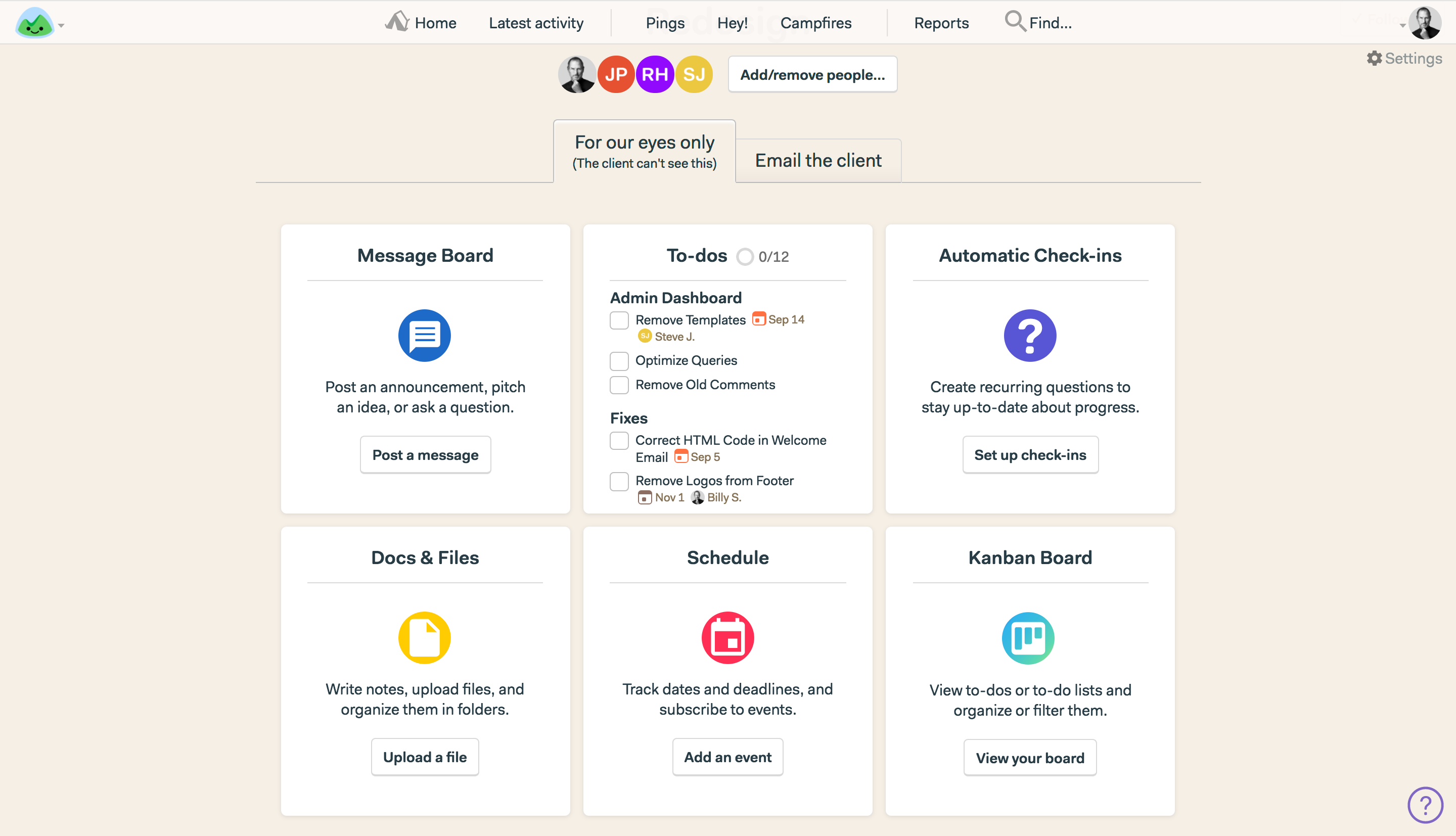Viewport: 1456px width, 836px height.
Task: Click the Set up check-ins button
Action: click(1029, 455)
